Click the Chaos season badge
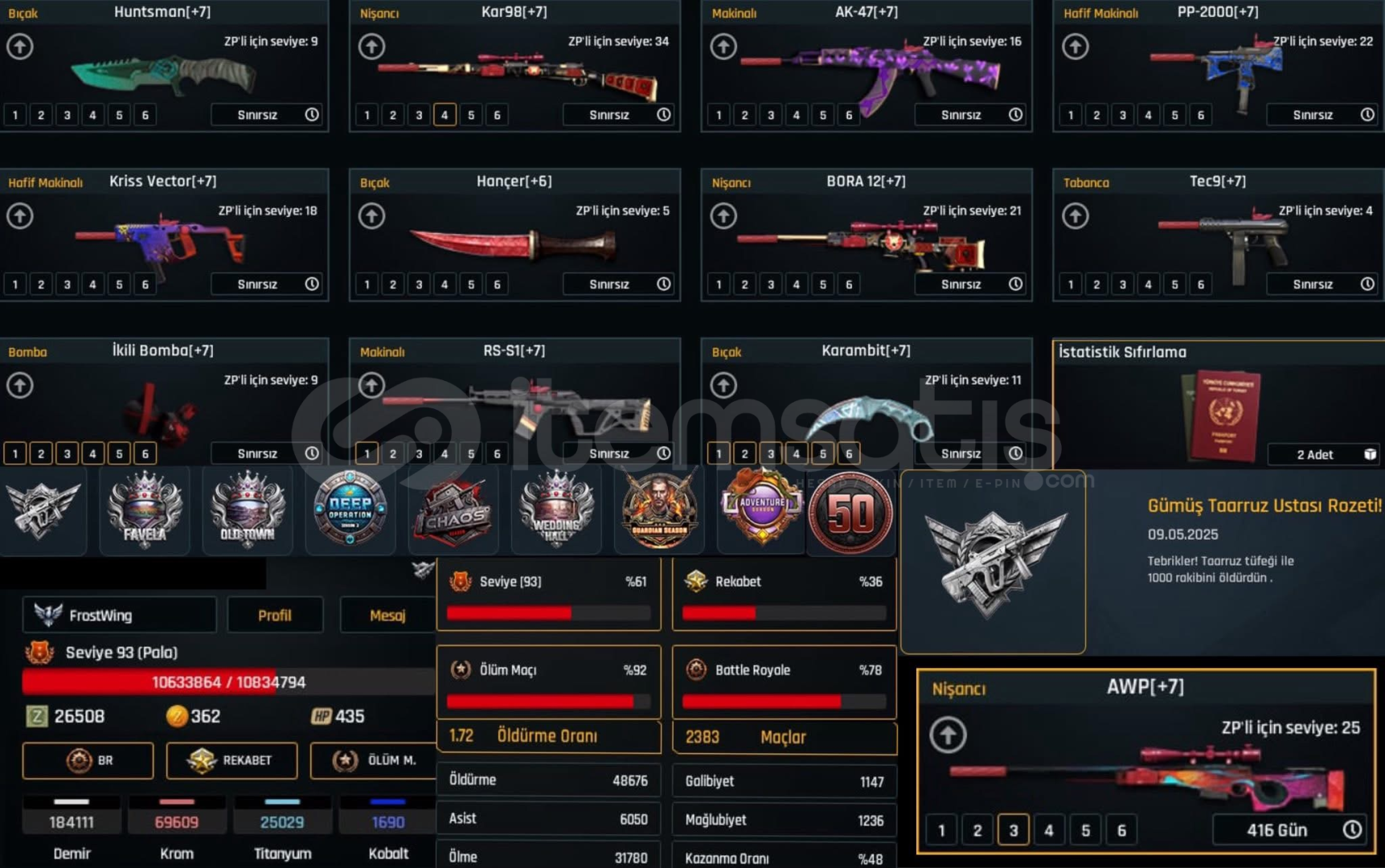The width and height of the screenshot is (1385, 868). [x=453, y=510]
